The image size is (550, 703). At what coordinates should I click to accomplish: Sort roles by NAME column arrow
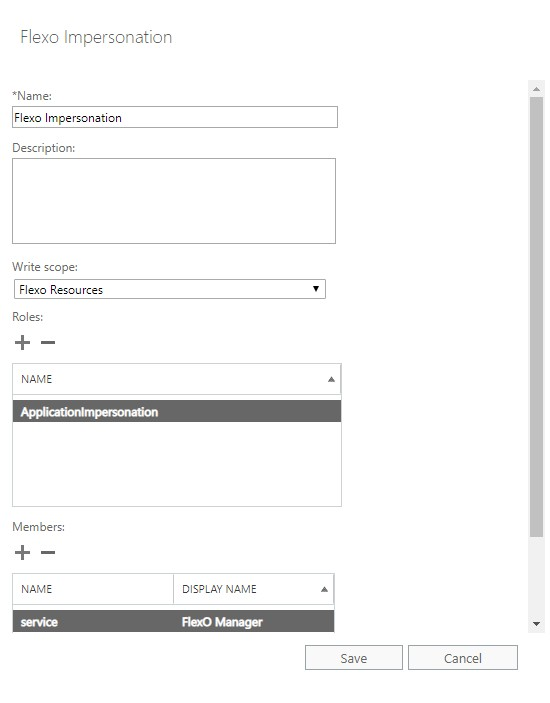pyautogui.click(x=331, y=379)
